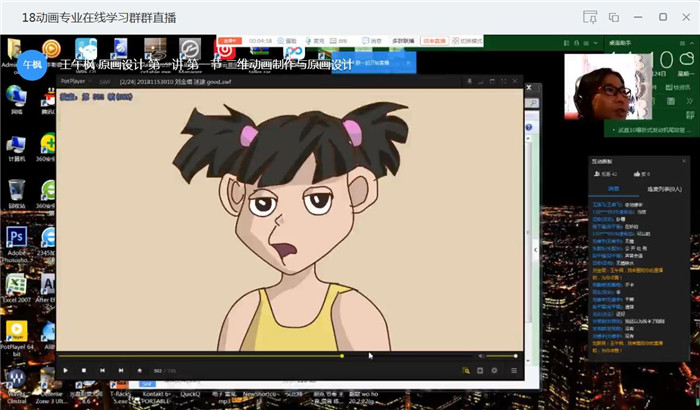Skip to next file in PotPlayer

coord(121,370)
